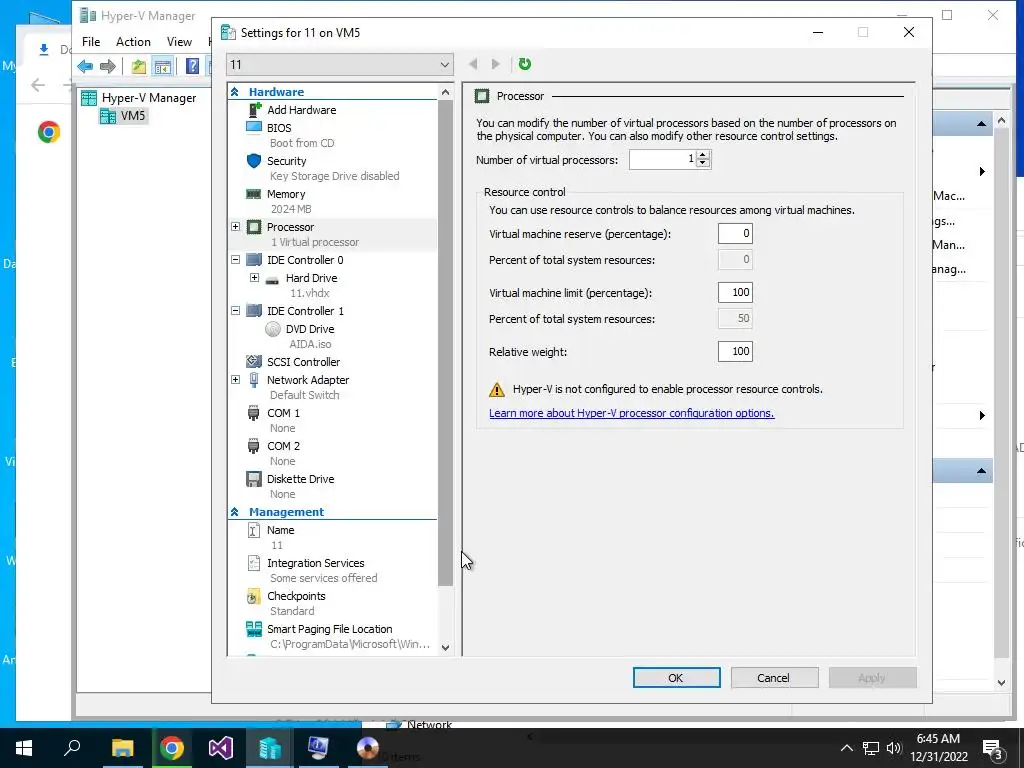This screenshot has width=1024, height=768.
Task: Click show/hide console tree toolbar icon
Action: [x=163, y=66]
